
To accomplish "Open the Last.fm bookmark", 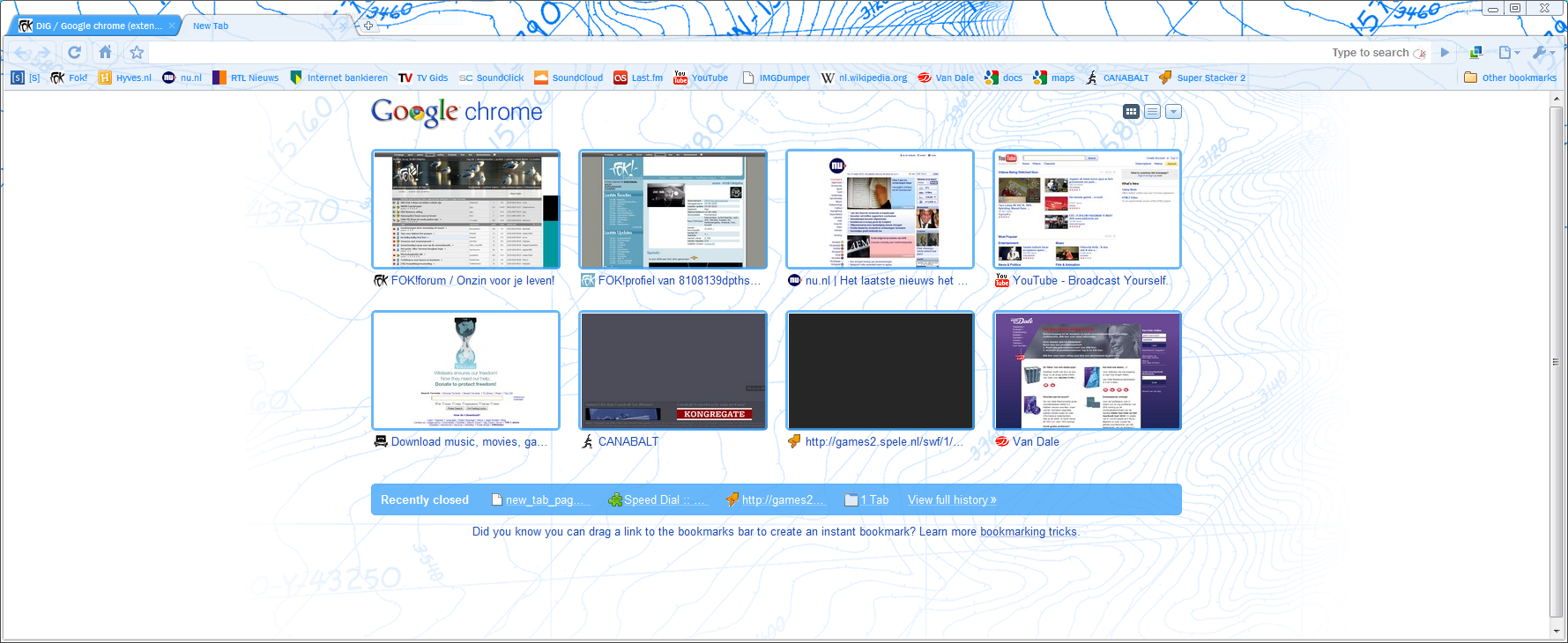I will coord(638,78).
